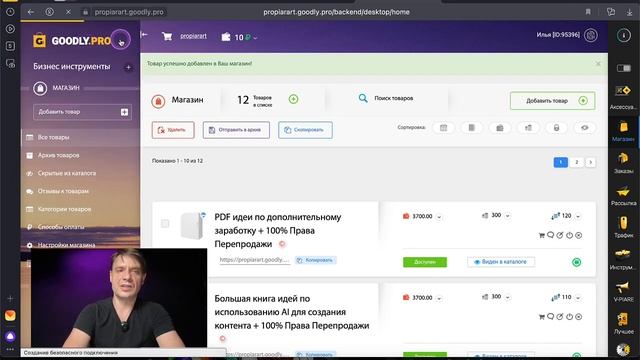
Task: Open the browser profile icon by the back arrow
Action: pyautogui.click(x=50, y=12)
